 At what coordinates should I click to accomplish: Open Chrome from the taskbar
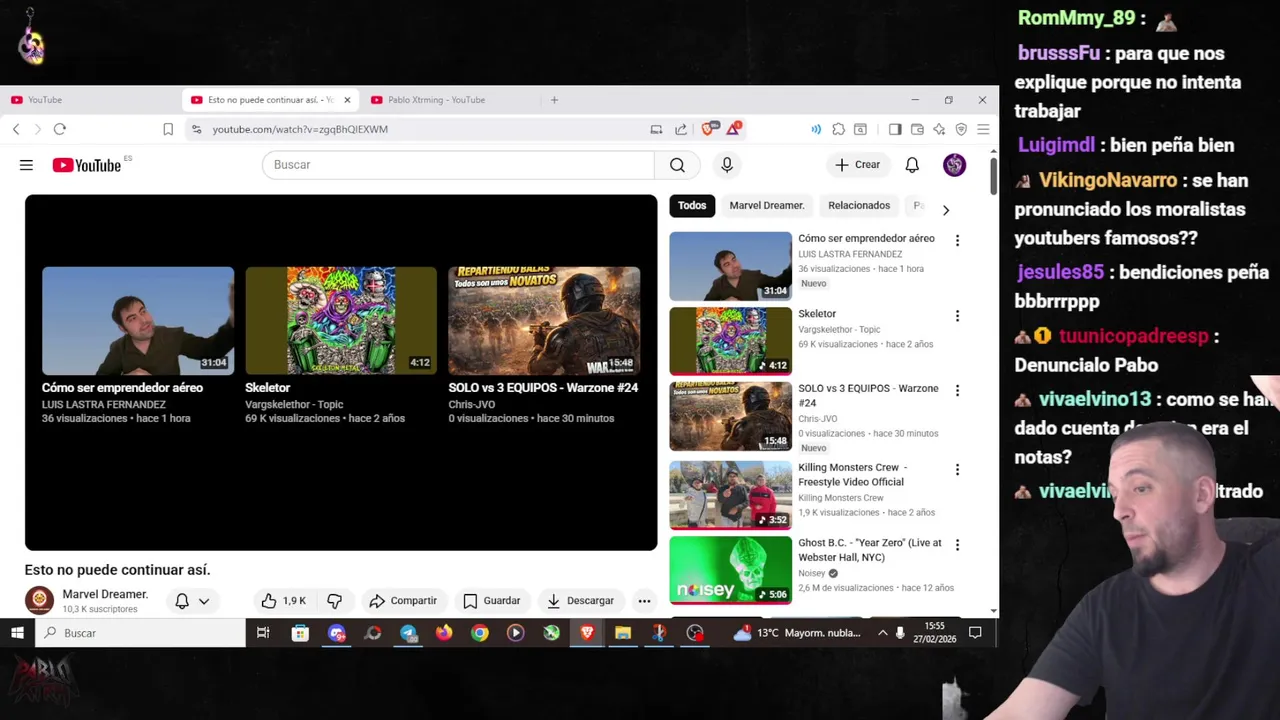tap(480, 633)
